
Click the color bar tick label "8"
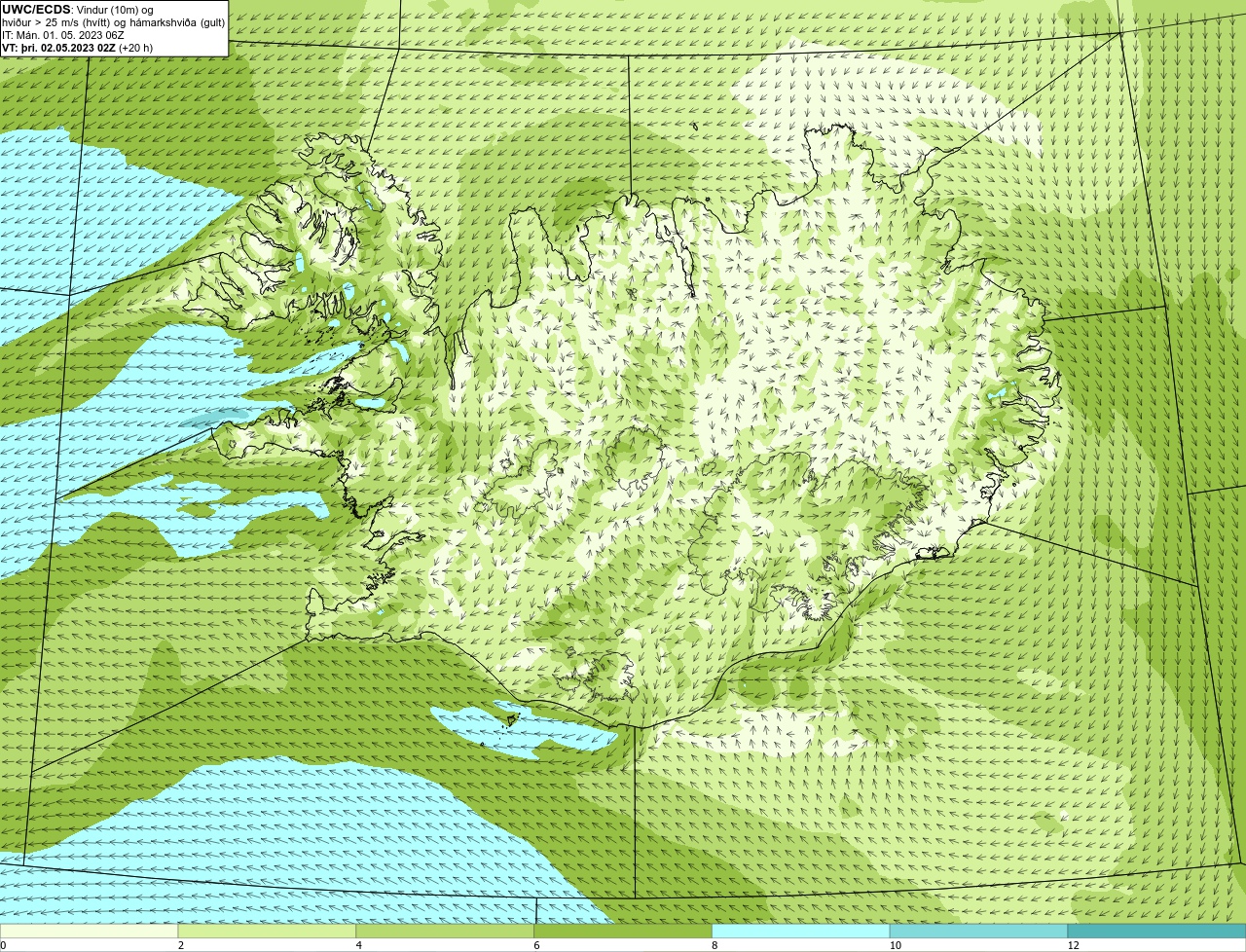[715, 945]
